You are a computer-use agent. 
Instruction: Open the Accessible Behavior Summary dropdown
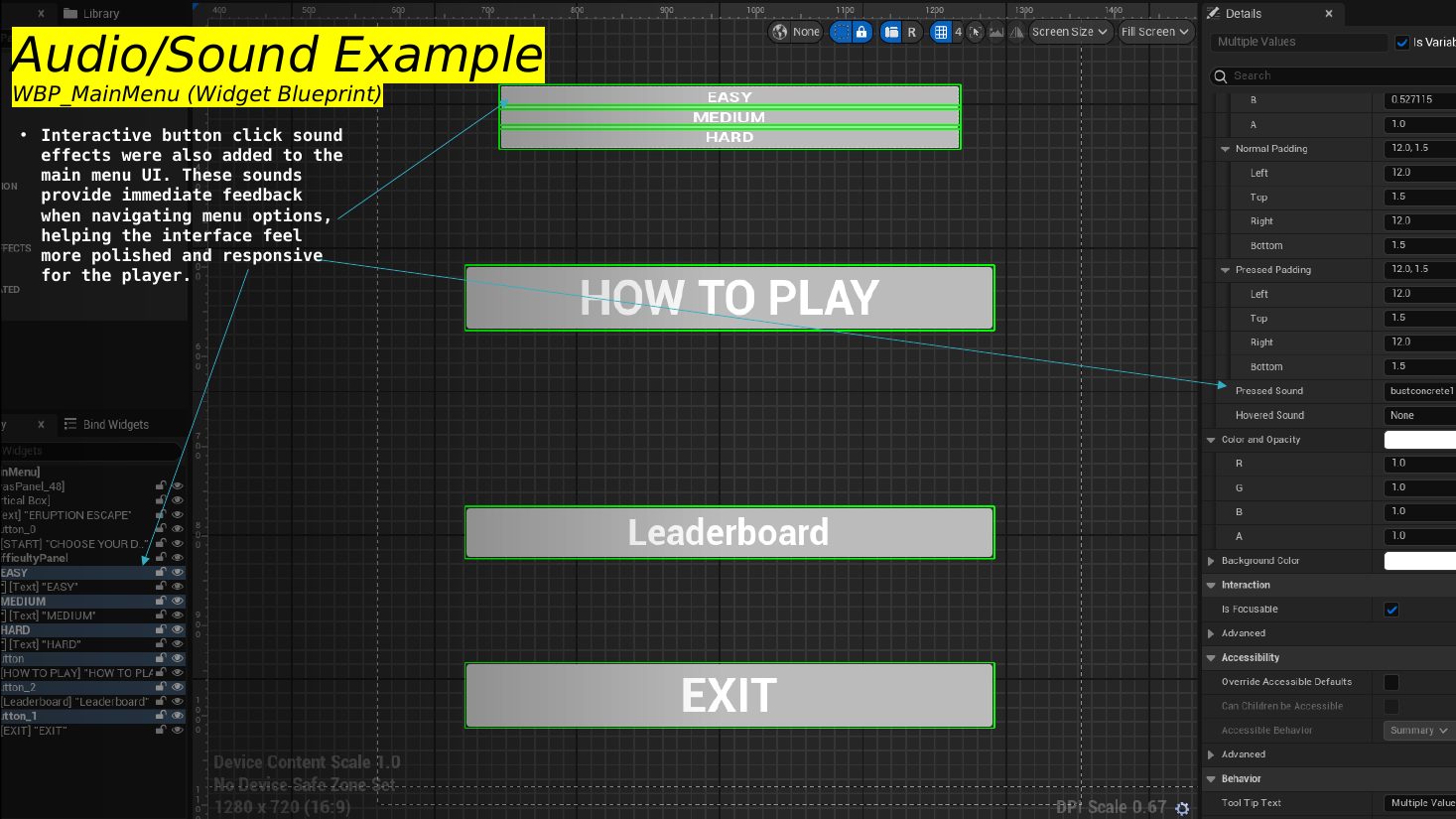tap(1419, 731)
